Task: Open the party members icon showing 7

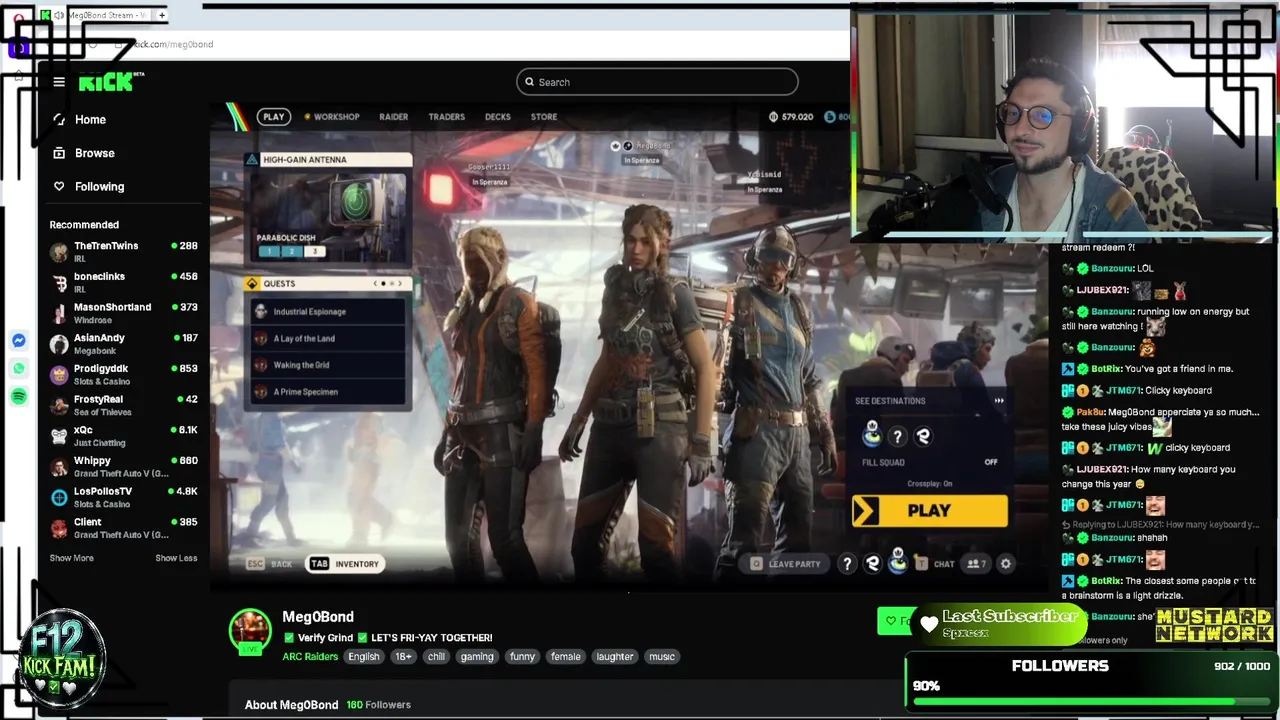Action: pyautogui.click(x=976, y=564)
